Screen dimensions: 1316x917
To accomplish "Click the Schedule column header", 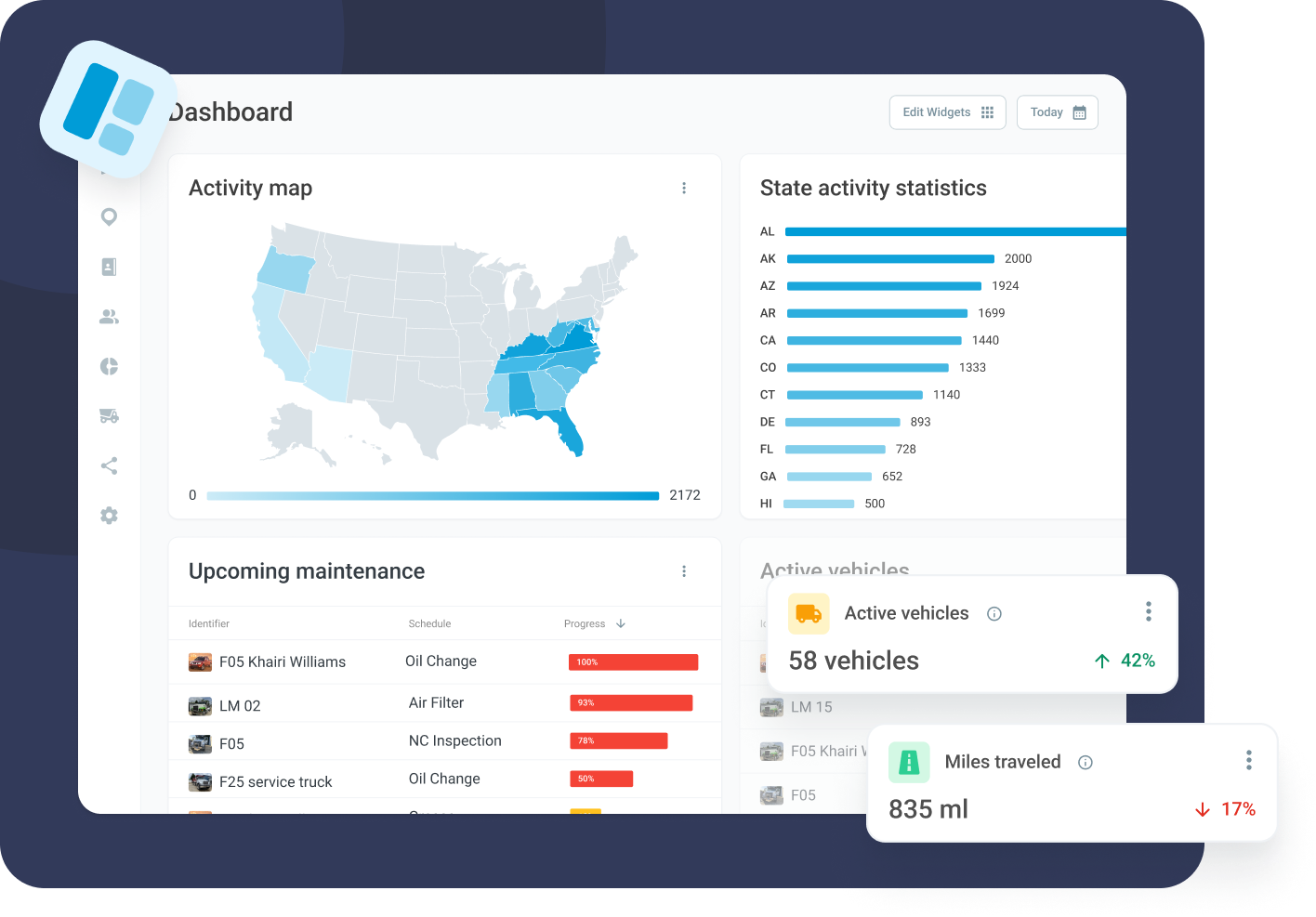I will pyautogui.click(x=429, y=623).
